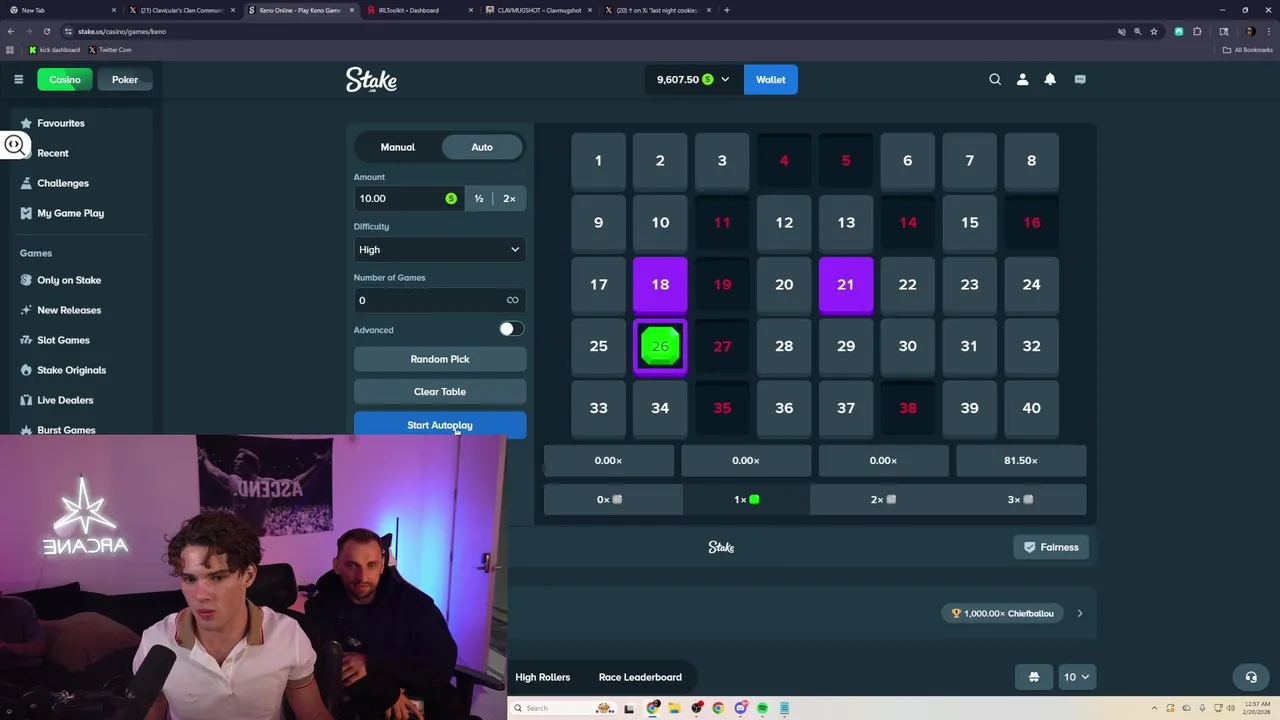1280x720 pixels.
Task: Switch to Manual betting tab
Action: (x=397, y=147)
